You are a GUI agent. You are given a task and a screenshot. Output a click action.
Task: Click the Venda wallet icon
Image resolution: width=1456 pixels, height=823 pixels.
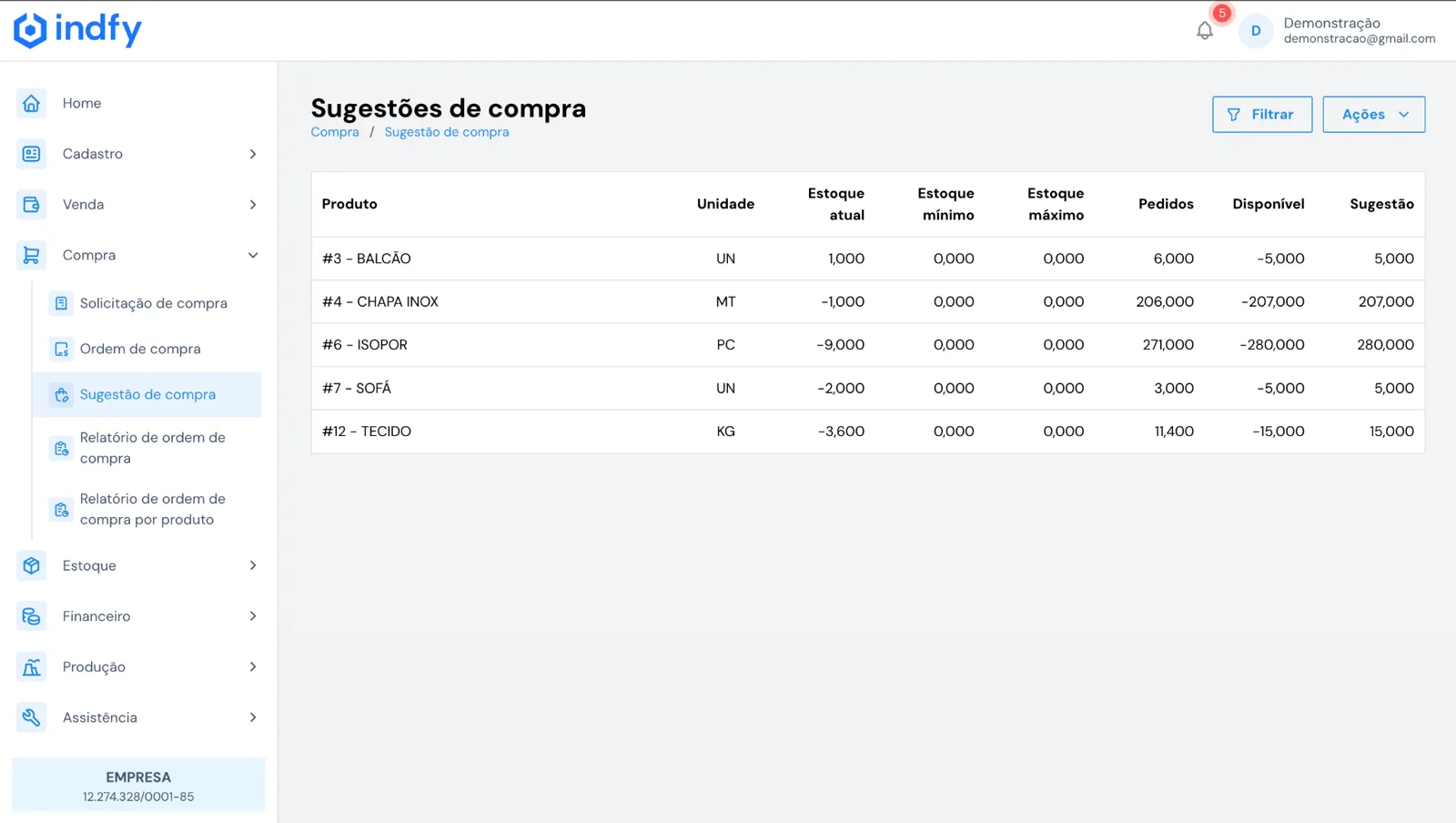[31, 205]
